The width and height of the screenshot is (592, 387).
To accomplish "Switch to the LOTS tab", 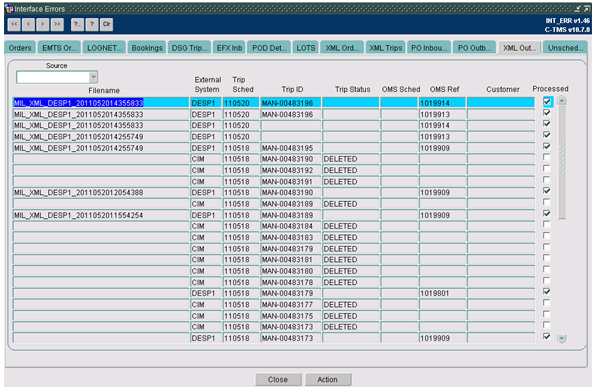I will coord(305,48).
